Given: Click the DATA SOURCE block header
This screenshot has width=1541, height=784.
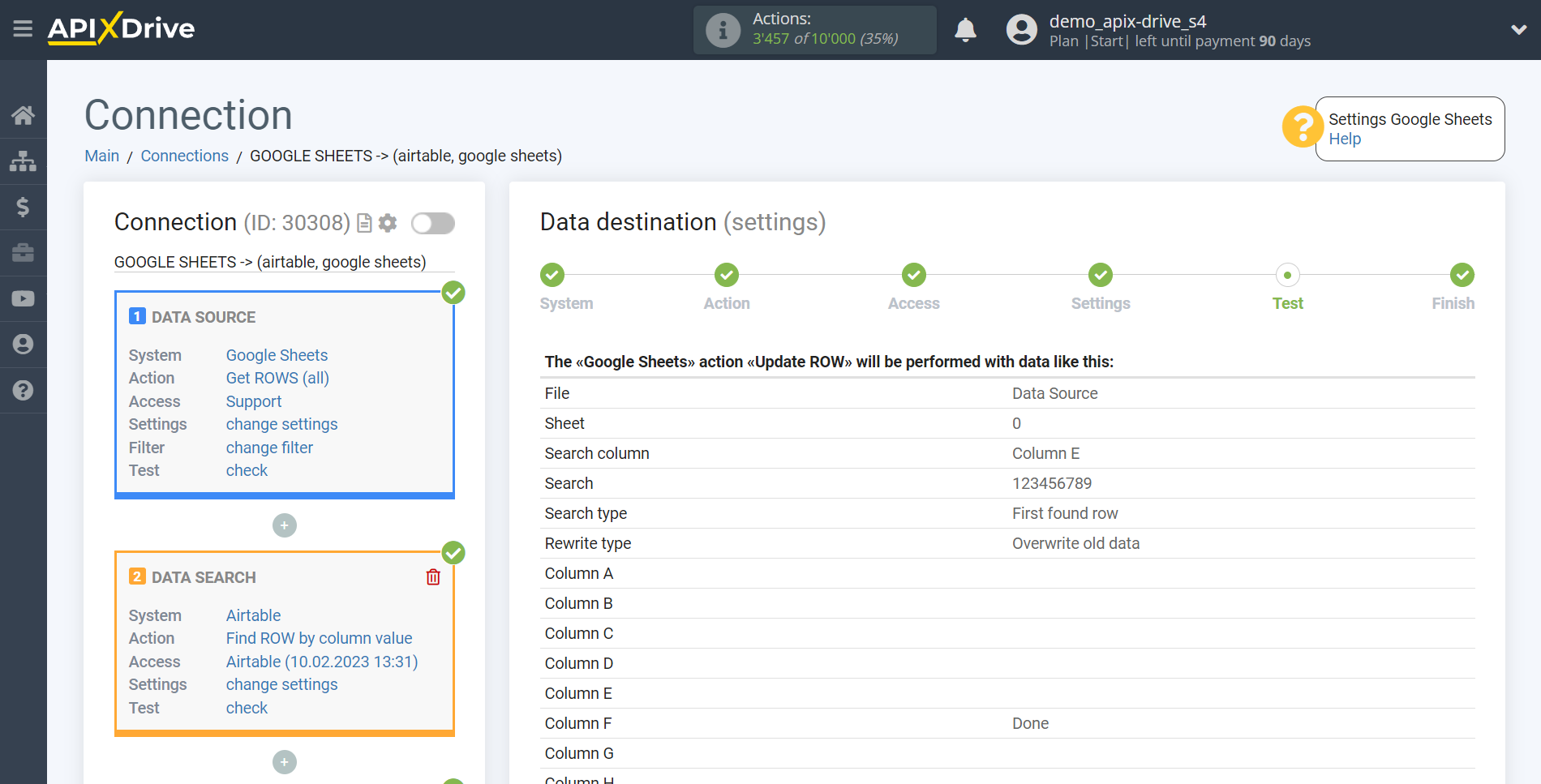Looking at the screenshot, I should [x=203, y=317].
